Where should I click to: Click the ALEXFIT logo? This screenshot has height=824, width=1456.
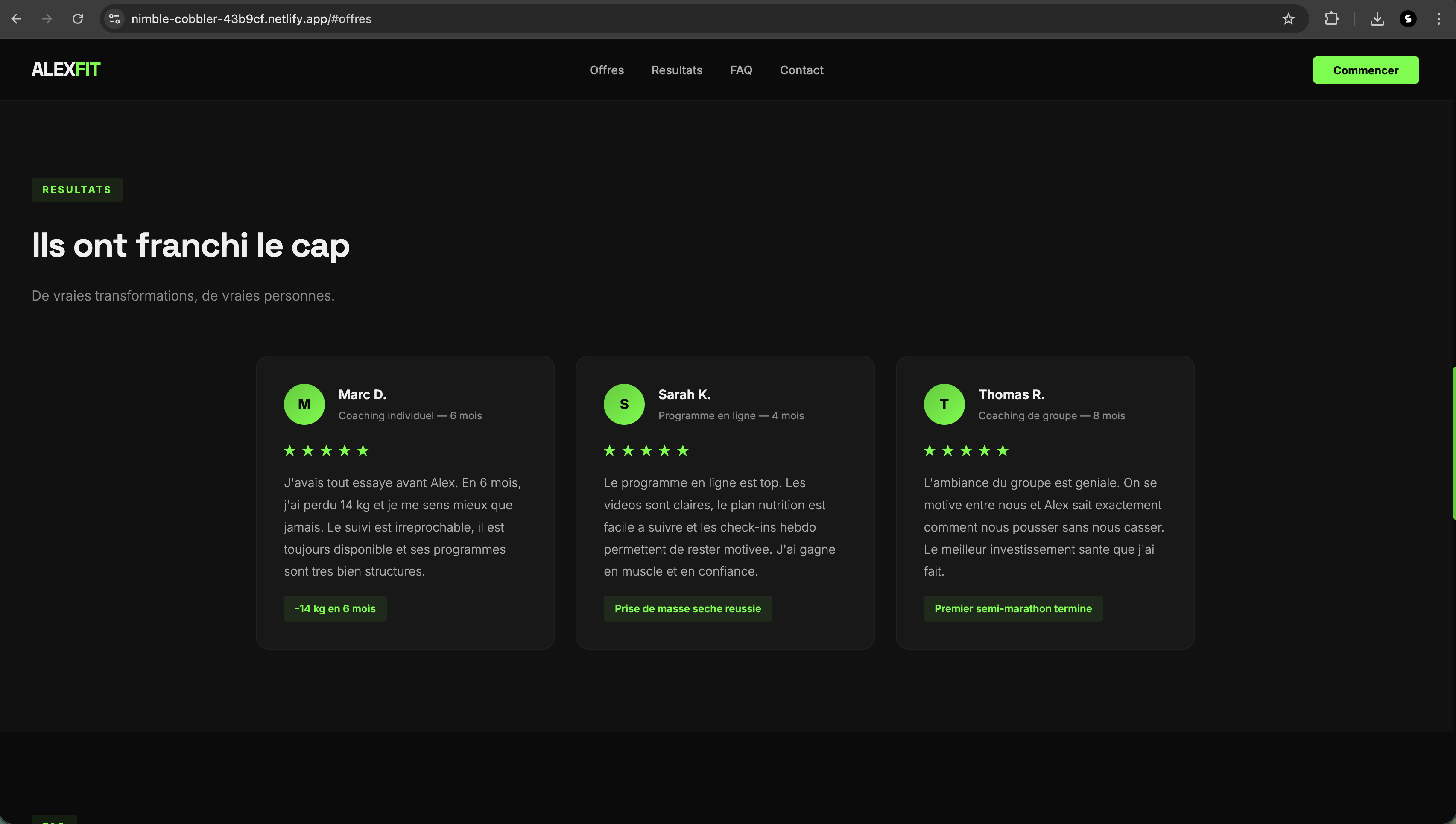(66, 70)
